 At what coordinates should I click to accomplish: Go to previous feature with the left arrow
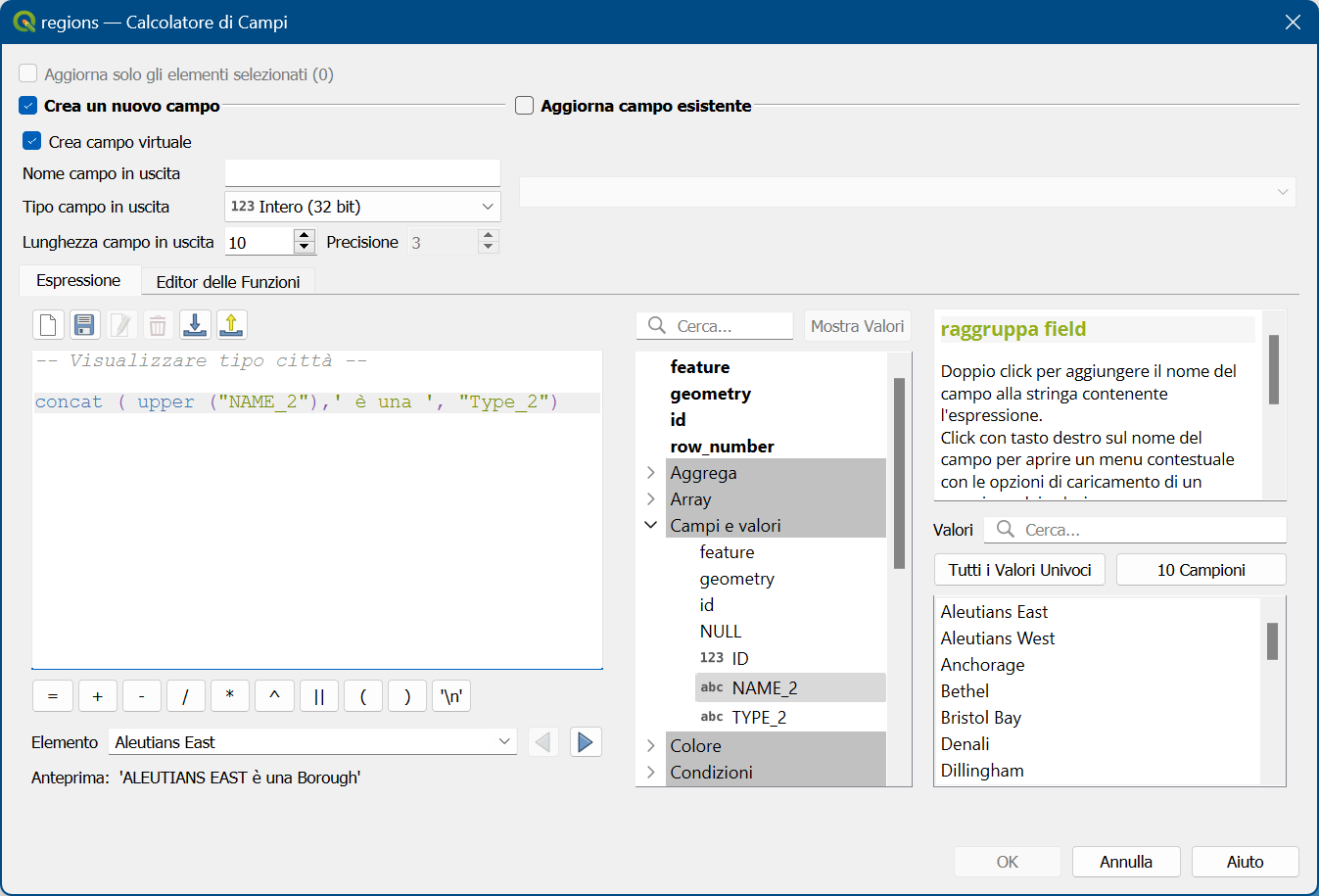tap(543, 742)
